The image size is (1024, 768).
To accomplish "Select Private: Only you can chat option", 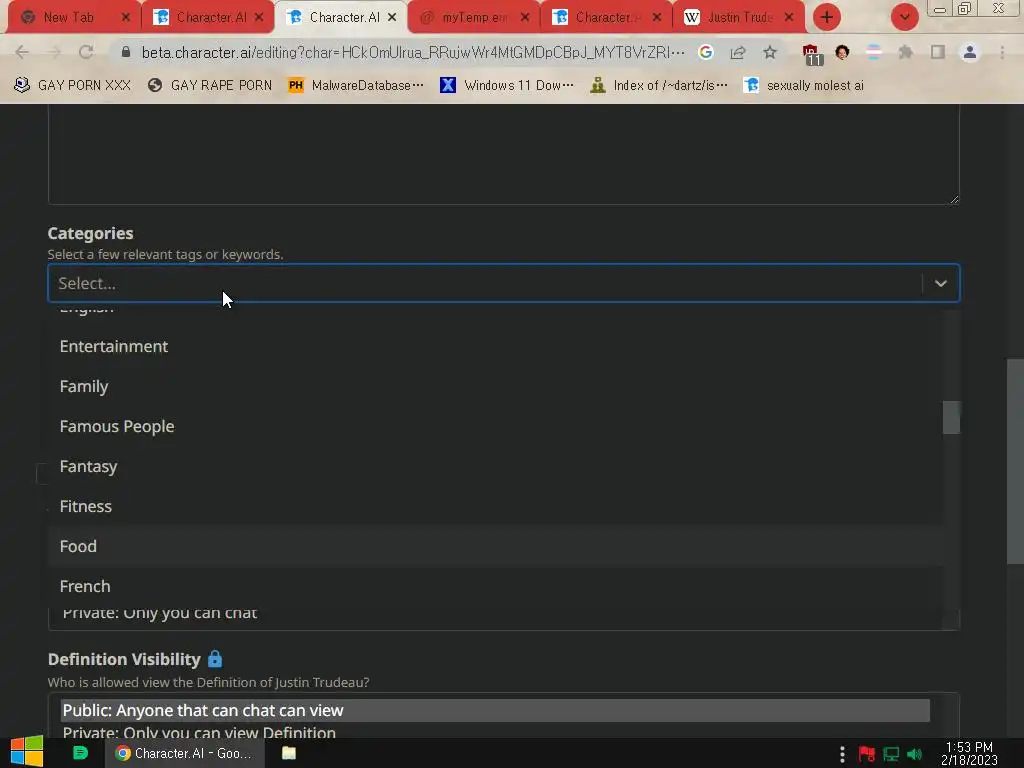I will coord(160,613).
